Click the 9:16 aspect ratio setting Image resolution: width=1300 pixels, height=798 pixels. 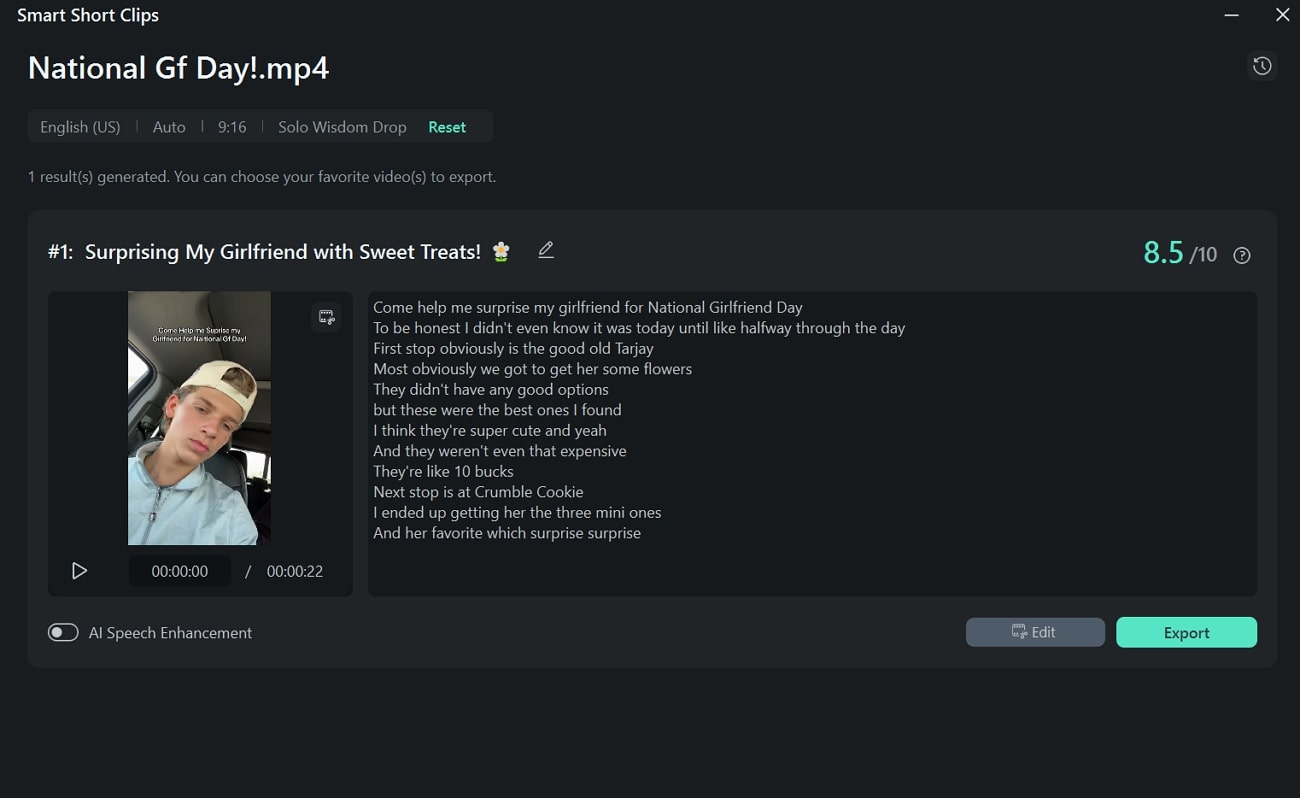pyautogui.click(x=232, y=127)
